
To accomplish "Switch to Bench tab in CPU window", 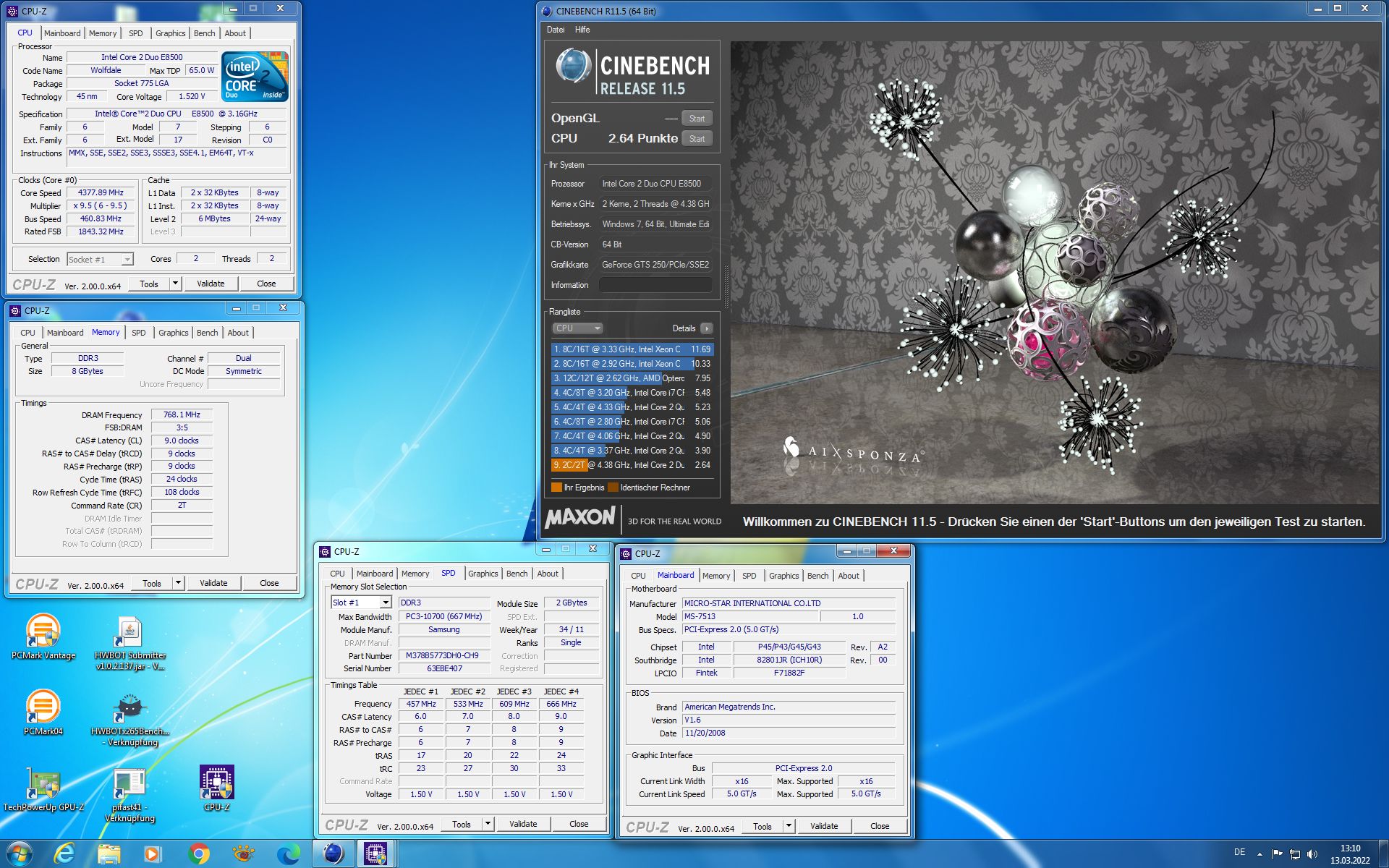I will click(204, 33).
